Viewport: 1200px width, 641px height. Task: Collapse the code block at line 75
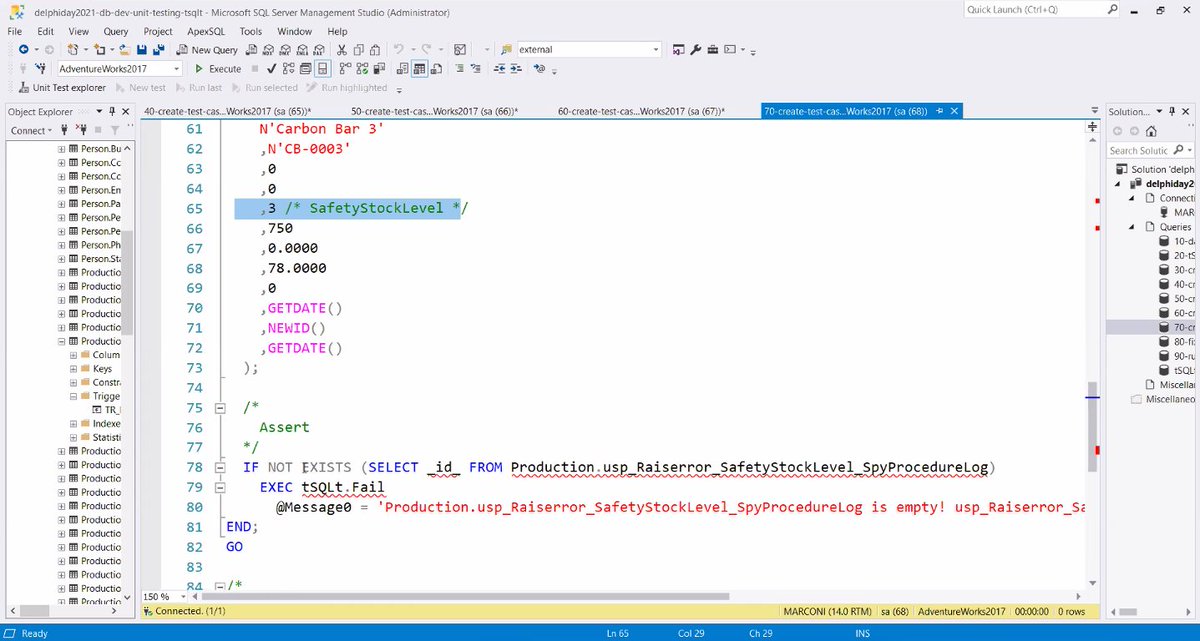220,408
